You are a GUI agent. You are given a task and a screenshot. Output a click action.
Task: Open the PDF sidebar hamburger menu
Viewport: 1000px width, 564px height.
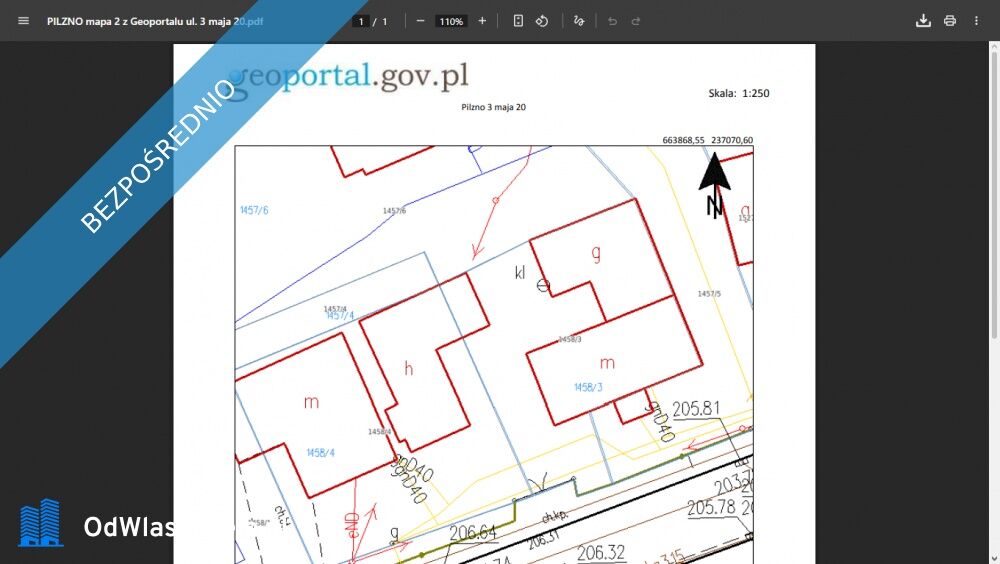pyautogui.click(x=23, y=21)
